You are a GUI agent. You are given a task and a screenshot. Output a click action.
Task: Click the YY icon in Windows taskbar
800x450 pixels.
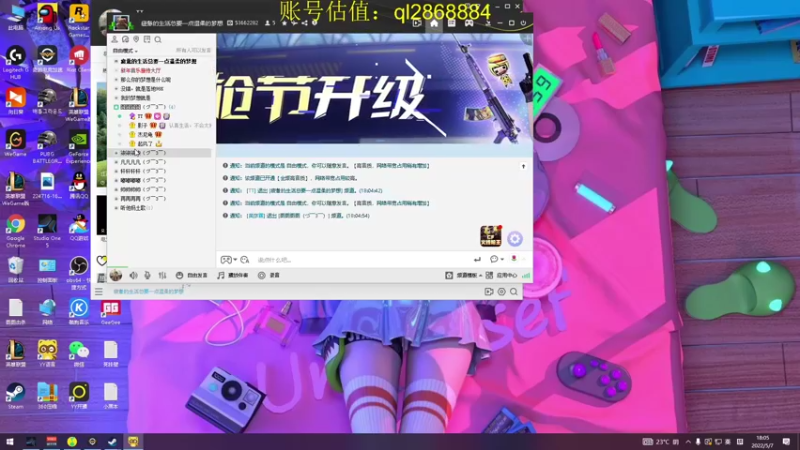point(133,442)
